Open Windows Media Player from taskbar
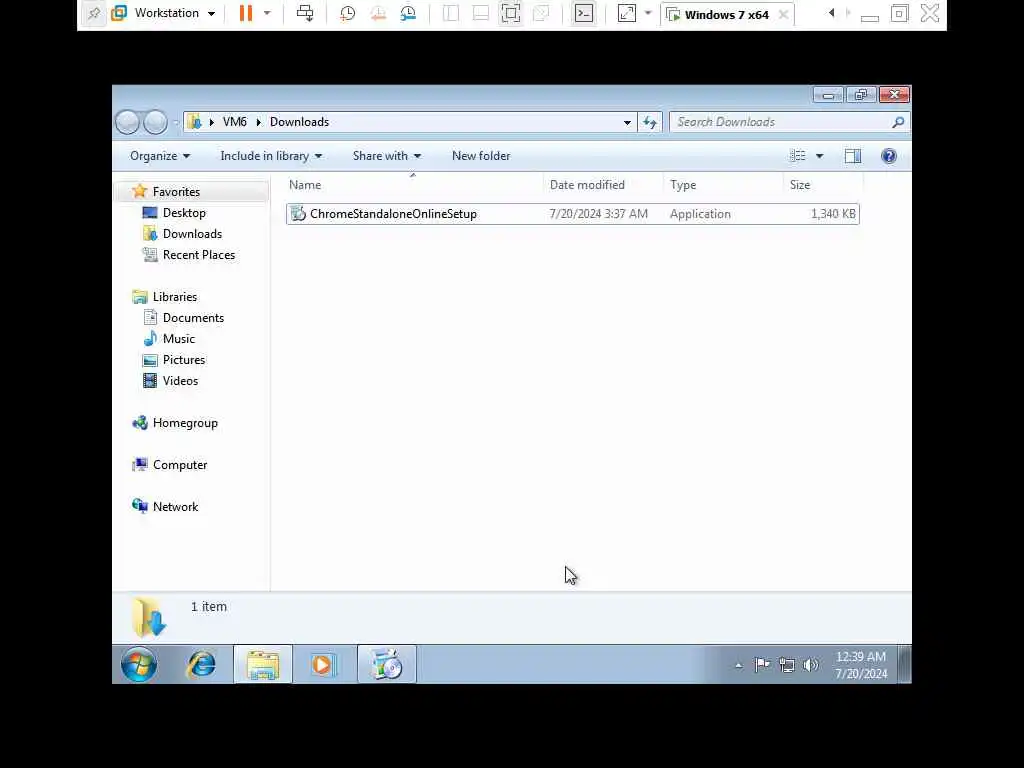 coord(323,665)
